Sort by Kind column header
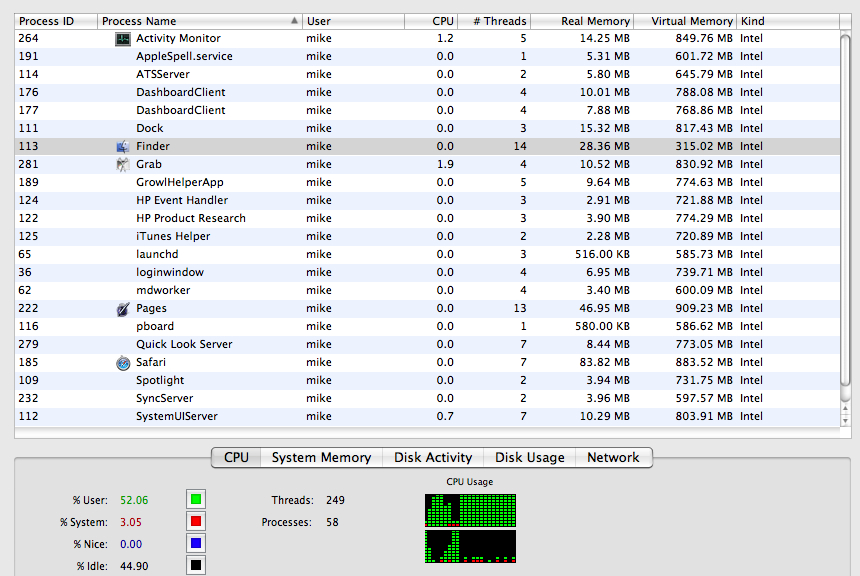The height and width of the screenshot is (576, 860). (788, 21)
